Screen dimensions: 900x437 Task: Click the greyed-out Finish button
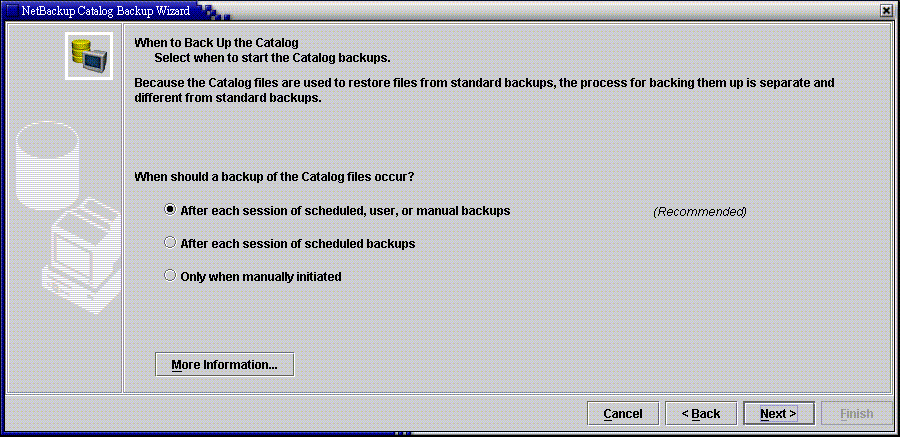click(x=856, y=413)
